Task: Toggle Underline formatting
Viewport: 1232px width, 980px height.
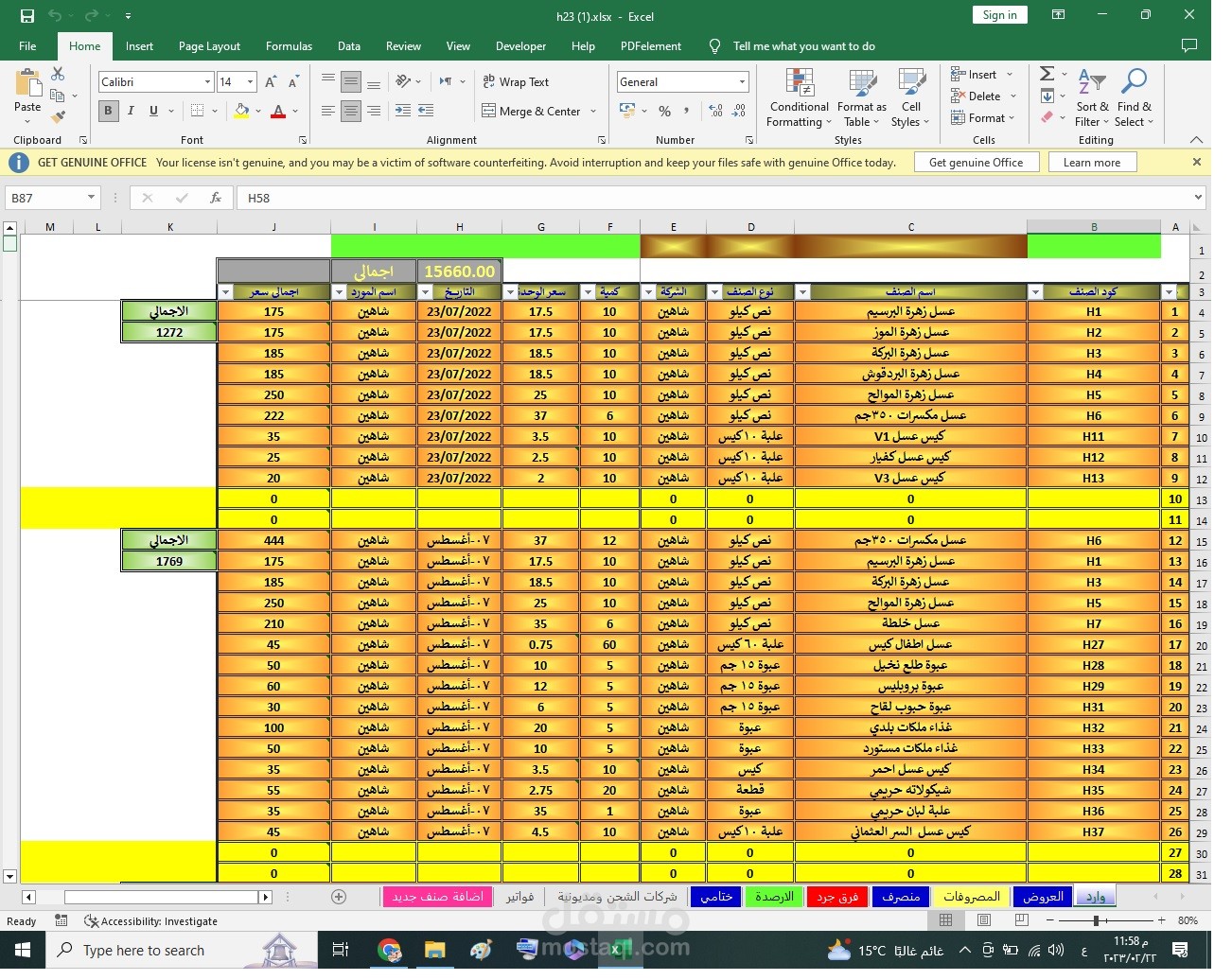Action: pos(153,111)
